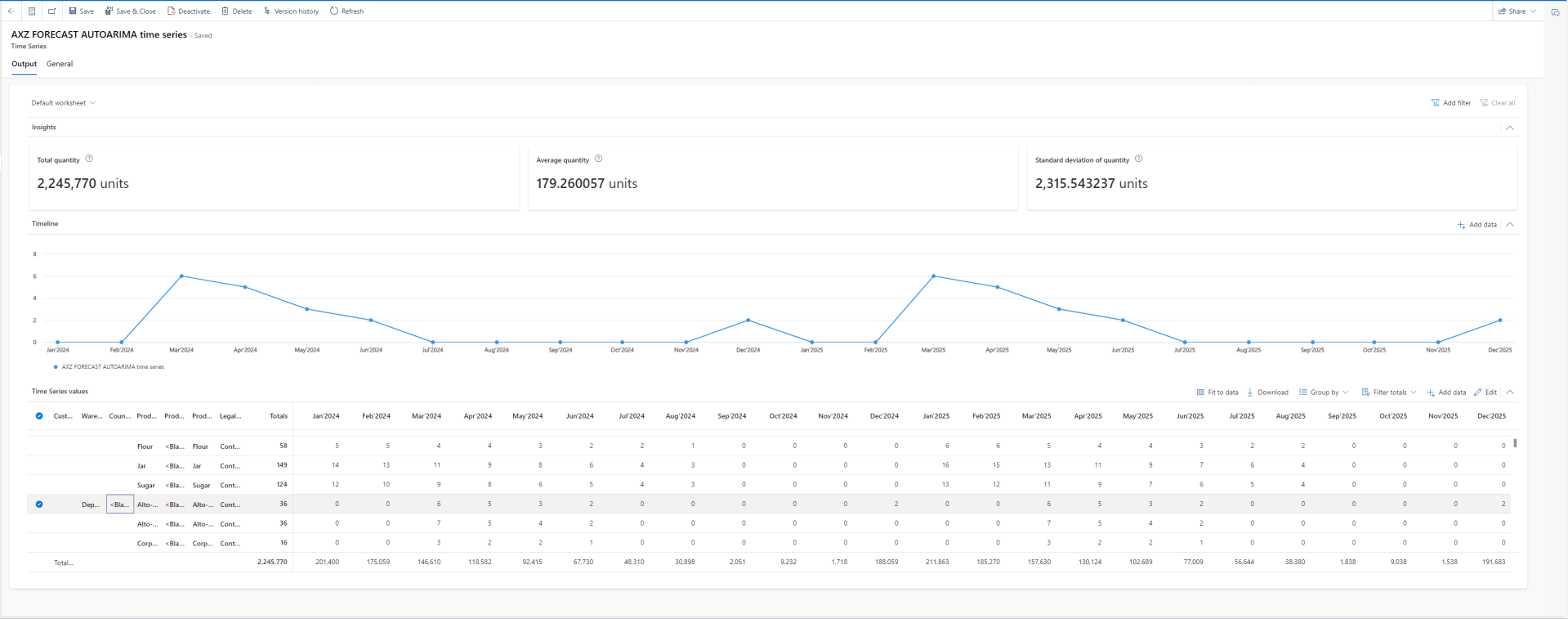This screenshot has width=1568, height=619.
Task: Click the Download icon above the table
Action: coord(1250,392)
